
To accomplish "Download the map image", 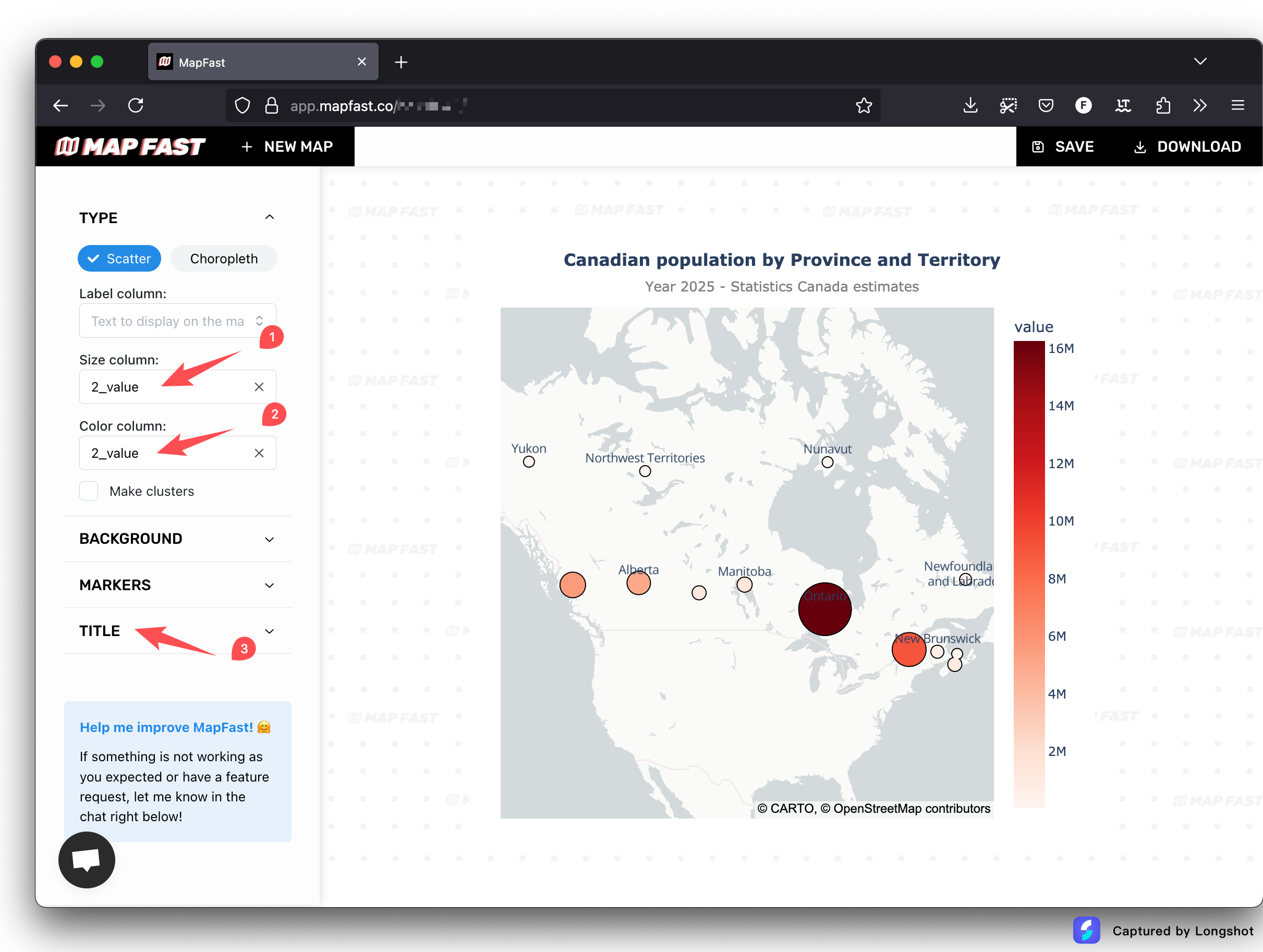I will pyautogui.click(x=1187, y=147).
